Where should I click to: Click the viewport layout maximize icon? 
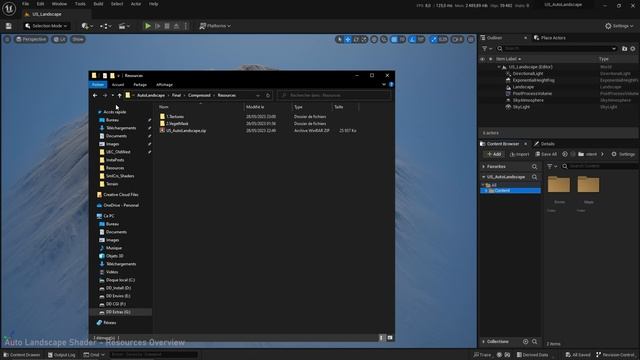click(471, 40)
